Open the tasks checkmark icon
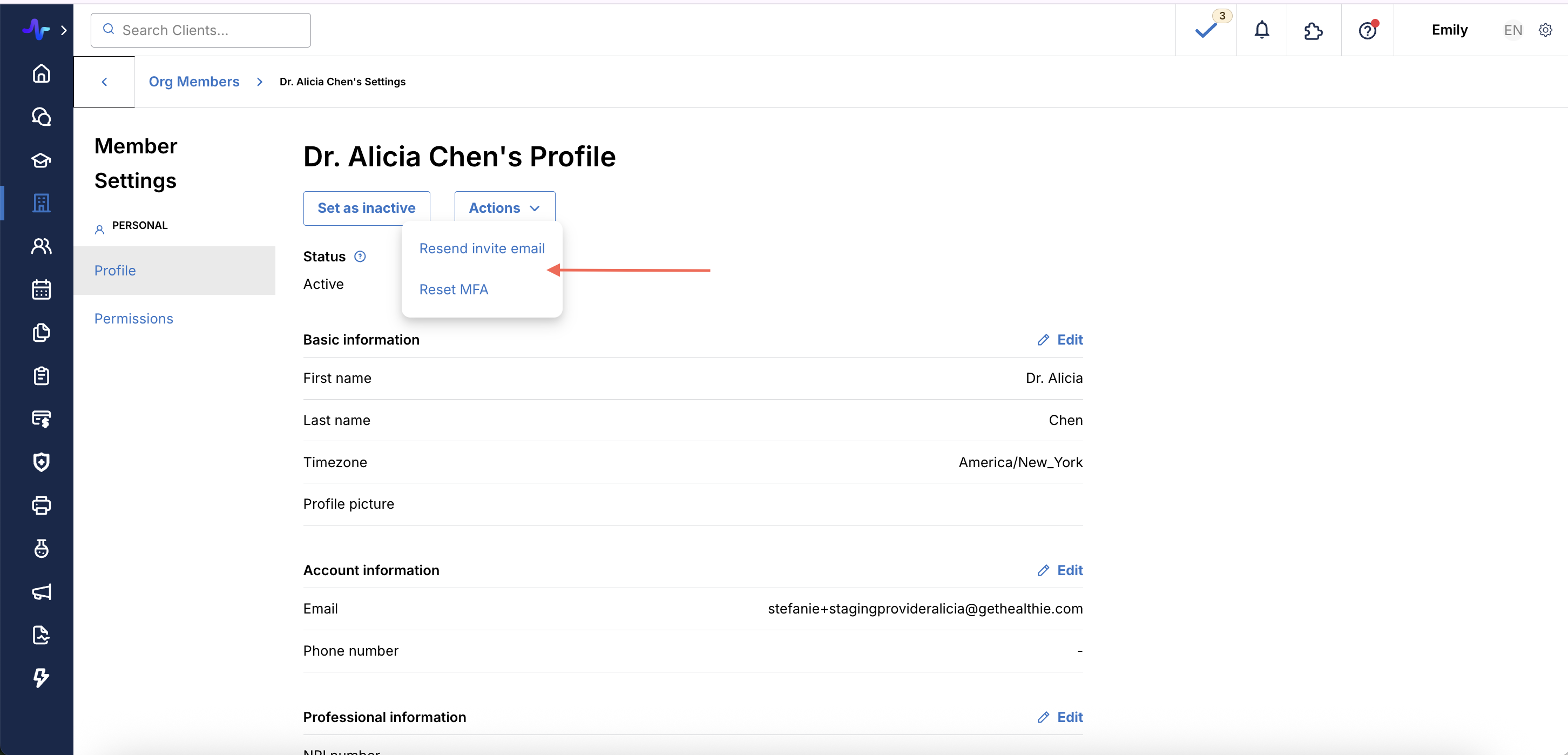Image resolution: width=1568 pixels, height=755 pixels. (x=1205, y=30)
